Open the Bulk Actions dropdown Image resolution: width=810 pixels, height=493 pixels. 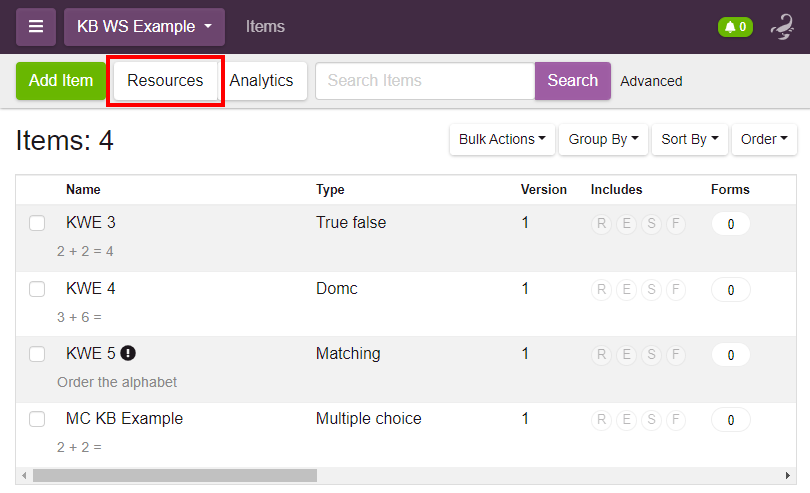click(x=502, y=140)
